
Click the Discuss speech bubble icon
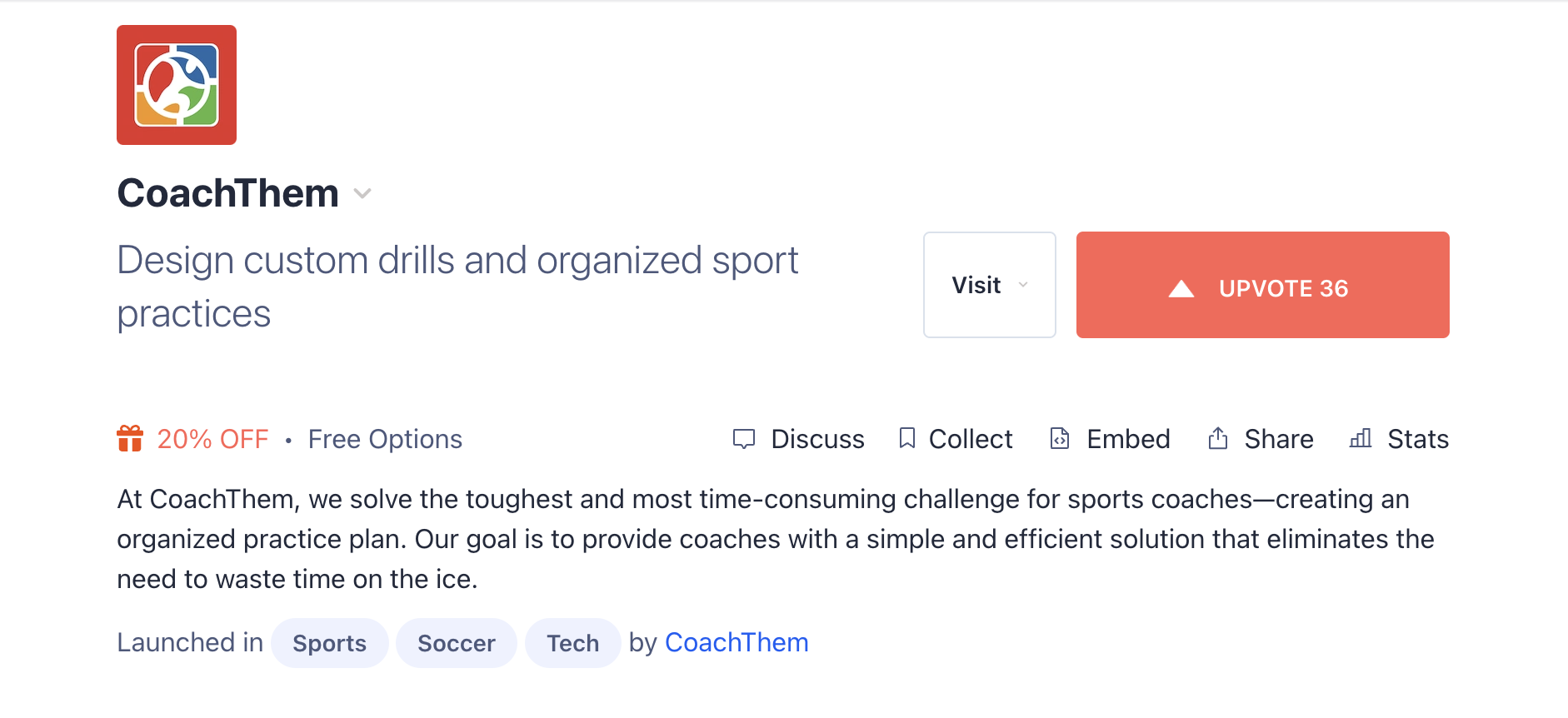744,439
